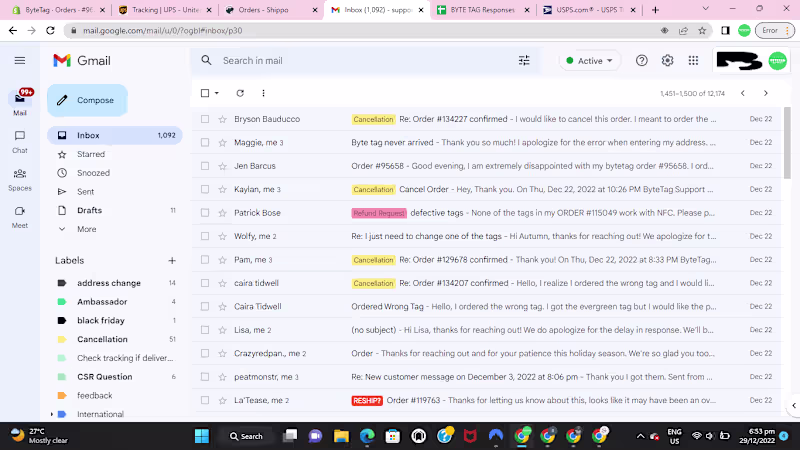Image resolution: width=800 pixels, height=450 pixels.
Task: Switch to Tracking UPS tab
Action: [164, 10]
